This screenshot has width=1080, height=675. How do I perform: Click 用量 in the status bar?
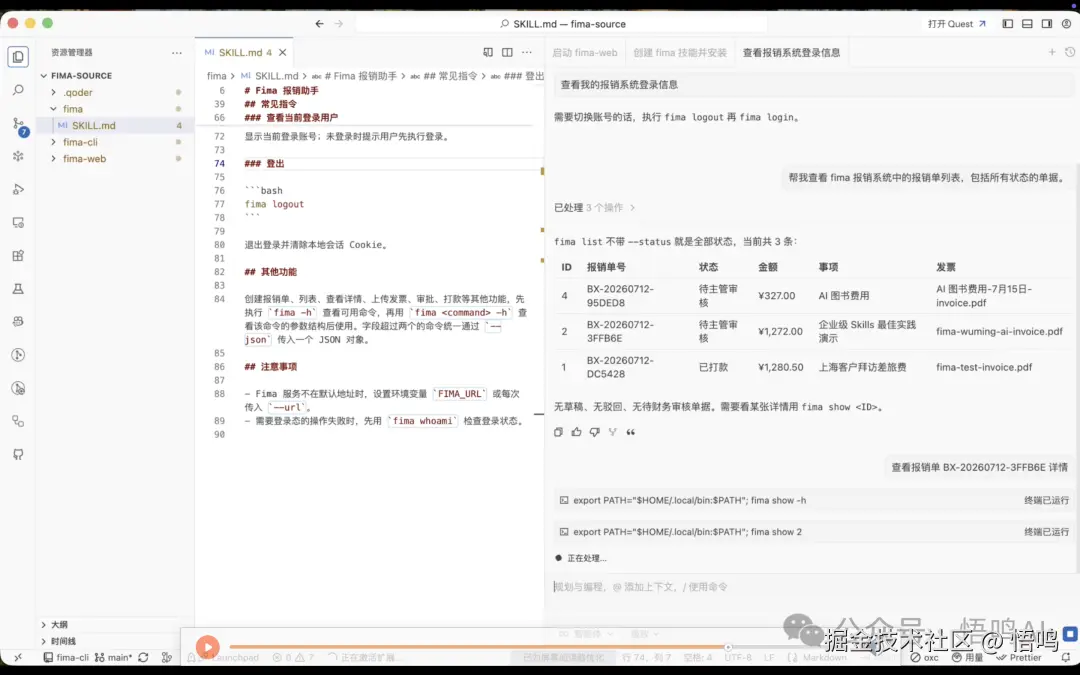pos(967,658)
